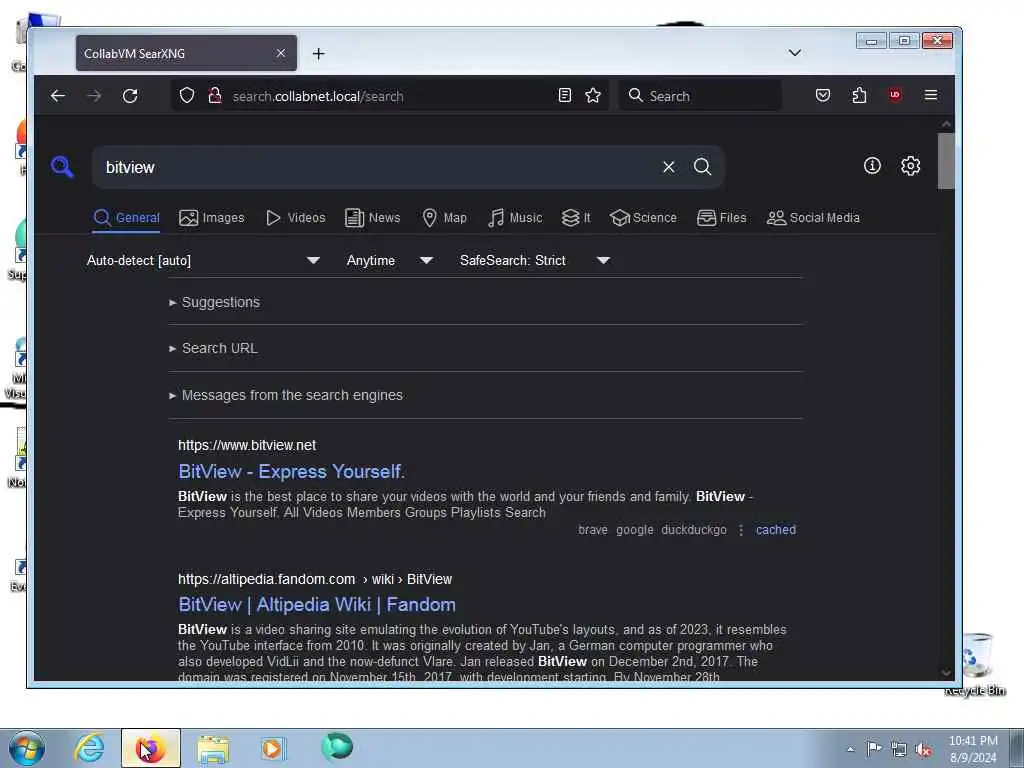The image size is (1024, 768).
Task: Switch to the Map tab
Action: [445, 217]
